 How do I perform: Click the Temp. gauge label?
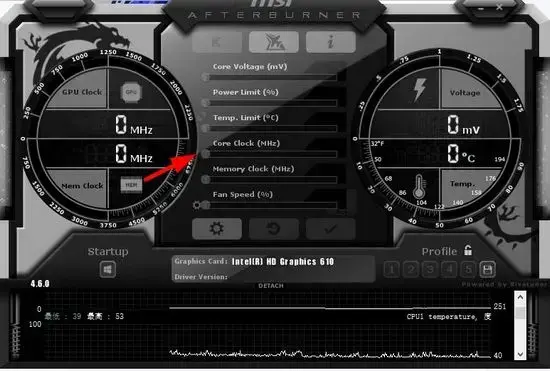click(x=462, y=184)
